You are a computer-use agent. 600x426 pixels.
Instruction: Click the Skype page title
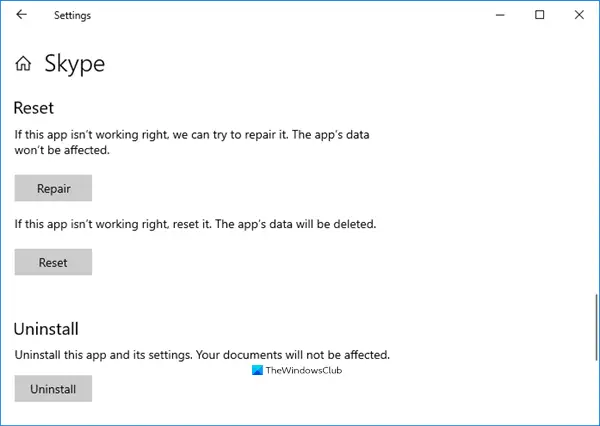pos(74,65)
